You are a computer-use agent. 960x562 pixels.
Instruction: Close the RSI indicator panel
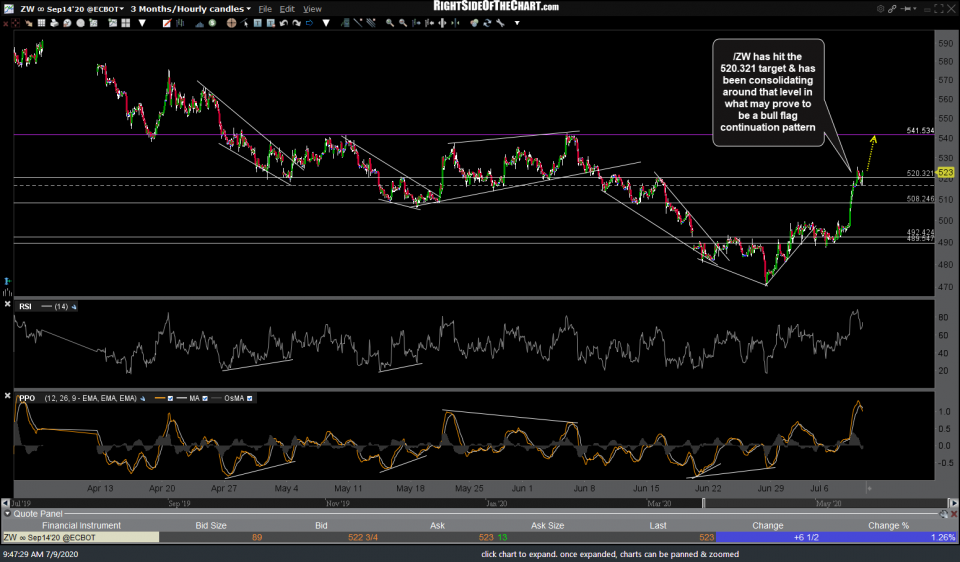coord(8,305)
